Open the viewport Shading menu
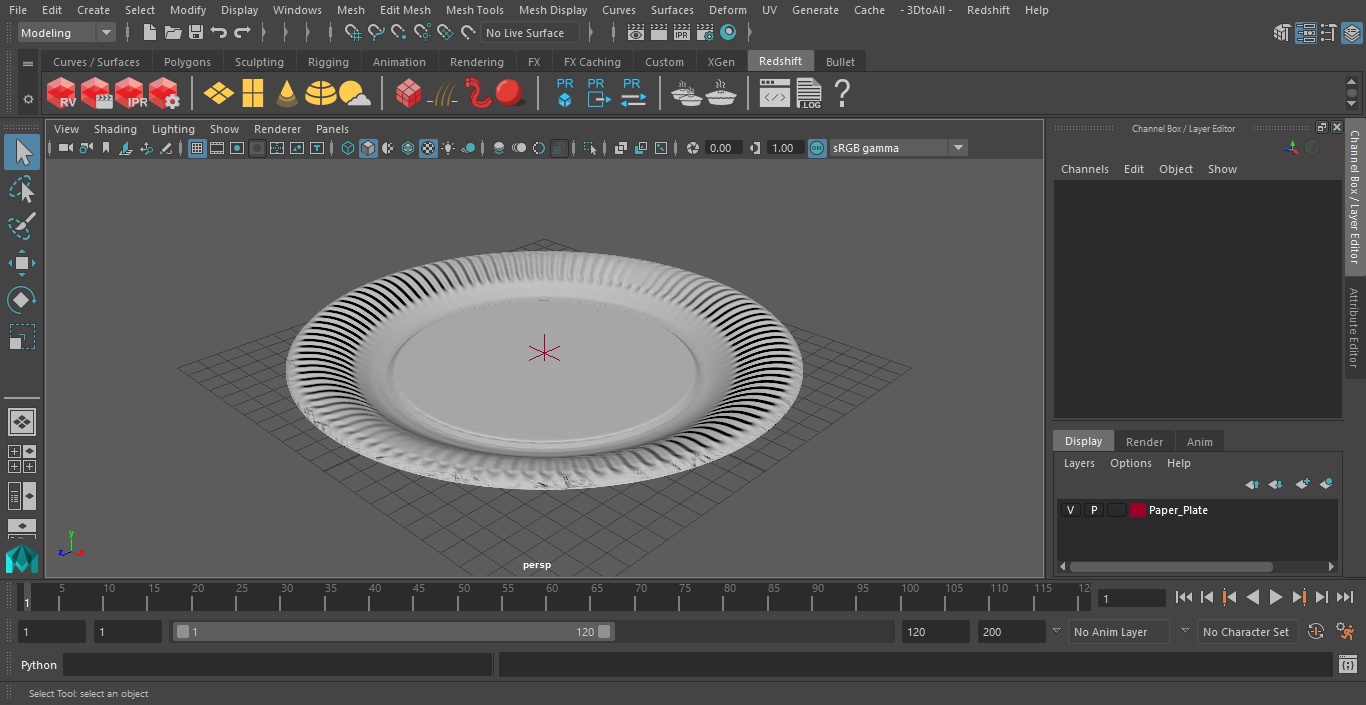1366x705 pixels. point(115,129)
